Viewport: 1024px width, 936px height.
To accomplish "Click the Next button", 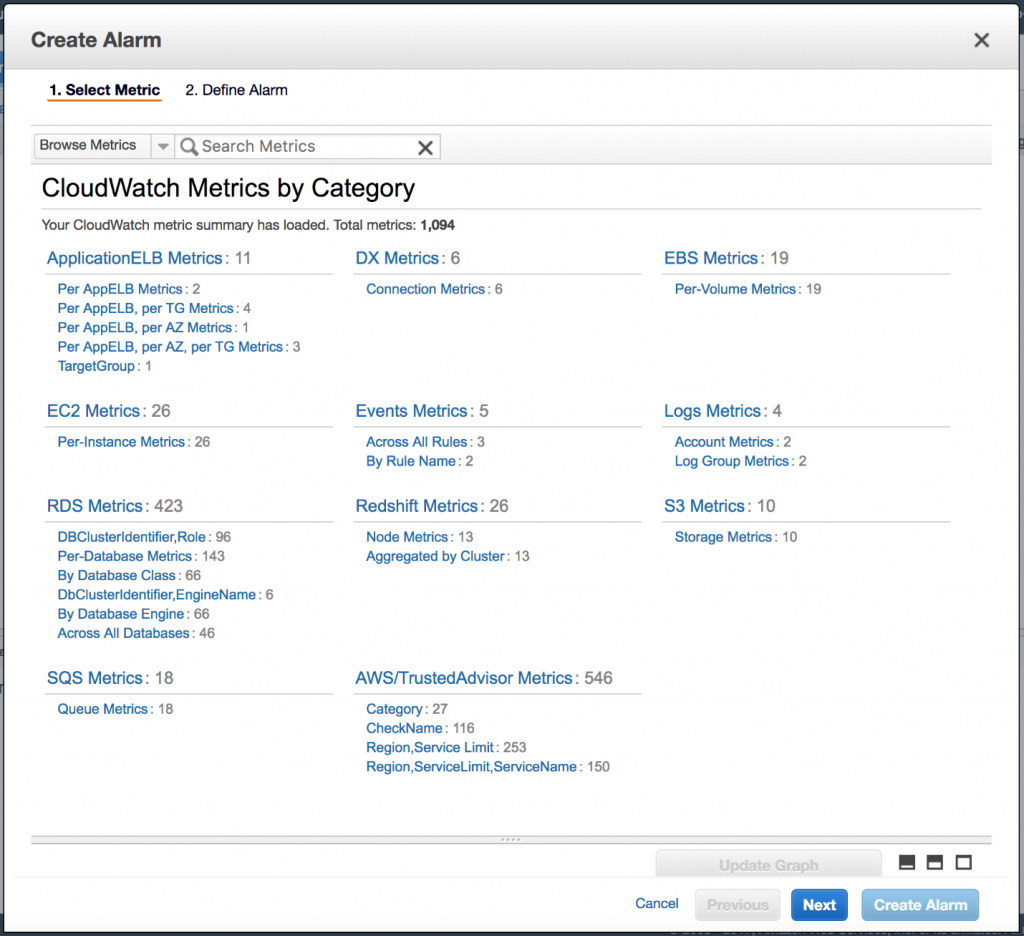I will pos(819,905).
